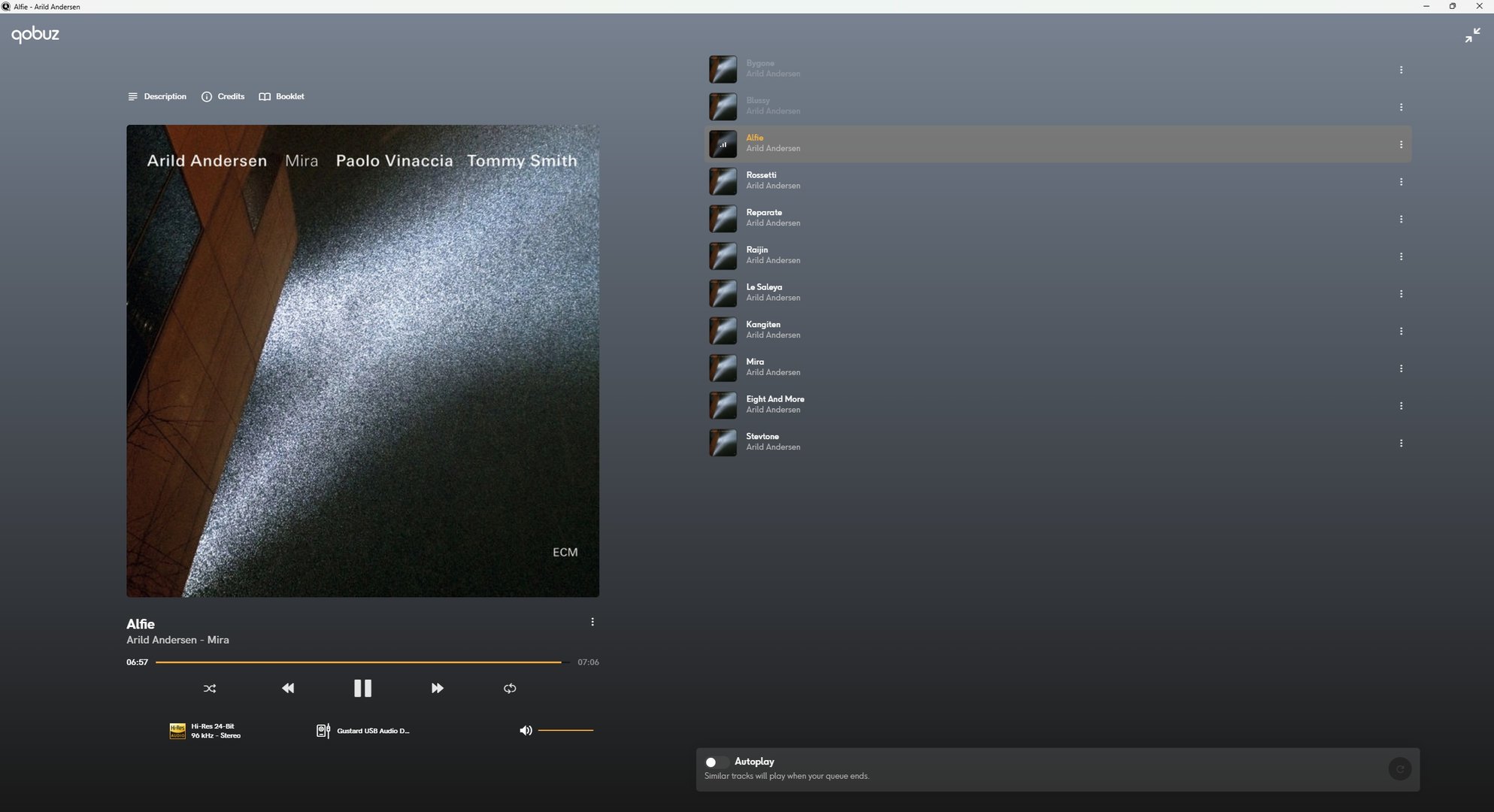The width and height of the screenshot is (1494, 812).
Task: Play Eight And More from queue
Action: point(774,399)
